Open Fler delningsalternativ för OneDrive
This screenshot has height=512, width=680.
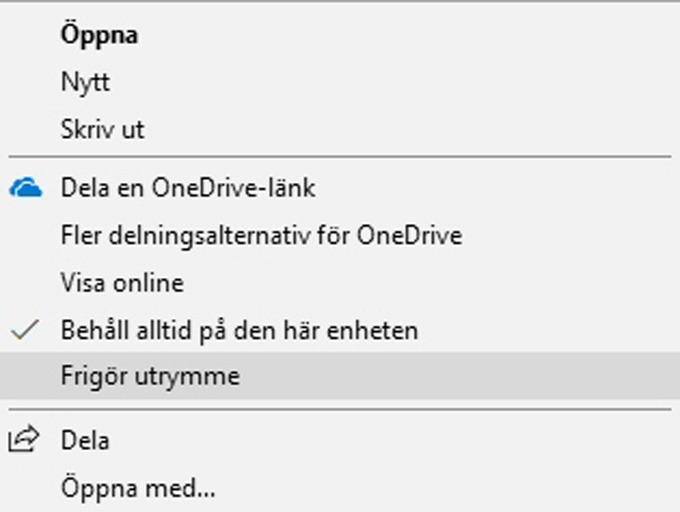pyautogui.click(x=340, y=235)
